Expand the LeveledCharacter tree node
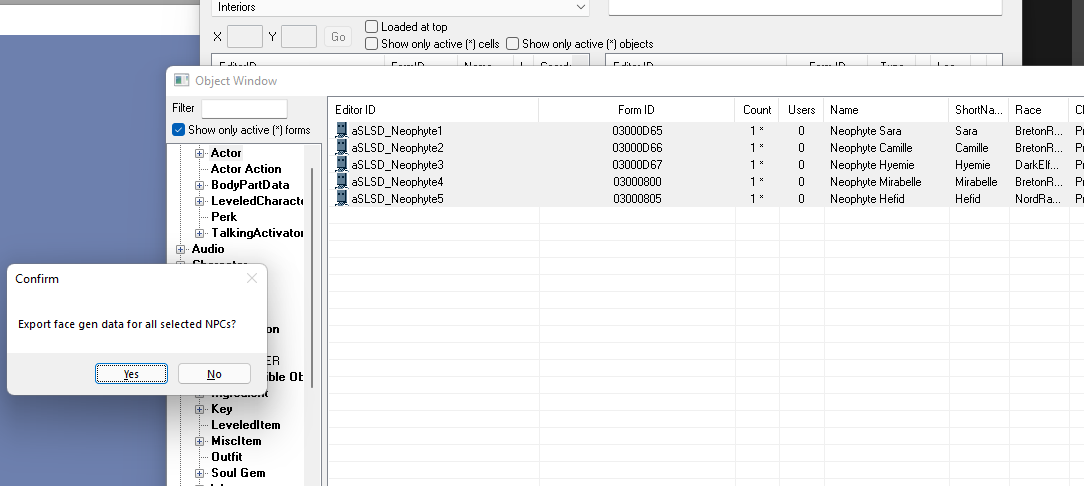This screenshot has width=1084, height=486. pyautogui.click(x=199, y=201)
